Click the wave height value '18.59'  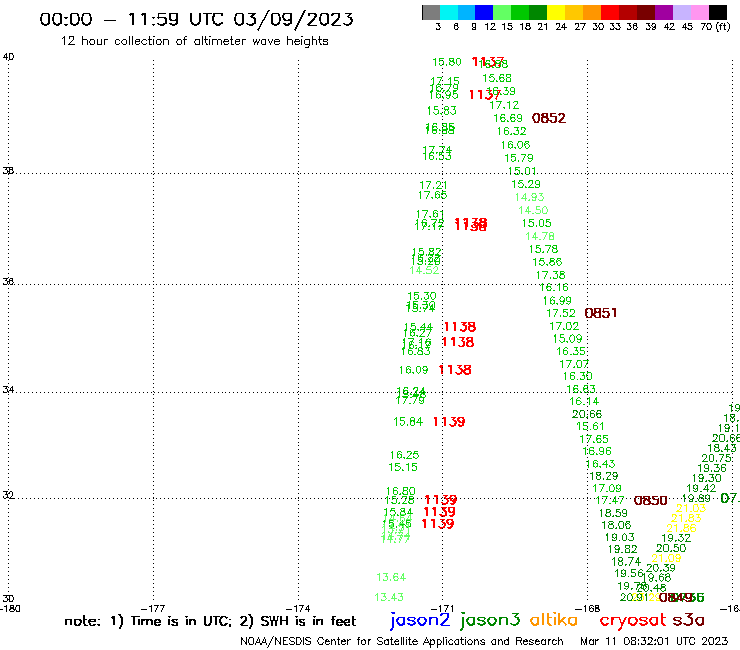coord(613,513)
